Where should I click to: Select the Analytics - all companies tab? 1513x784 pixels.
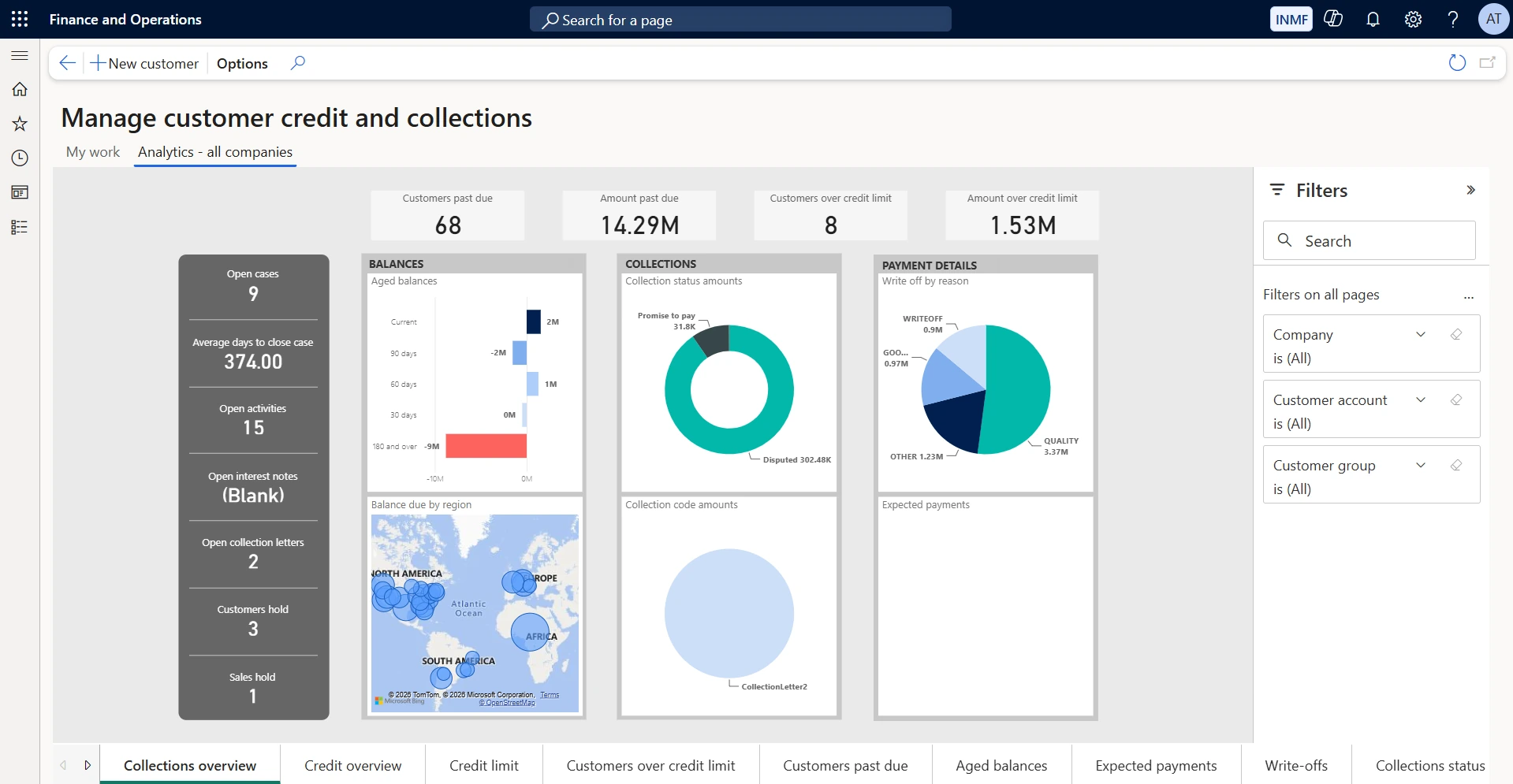point(215,152)
